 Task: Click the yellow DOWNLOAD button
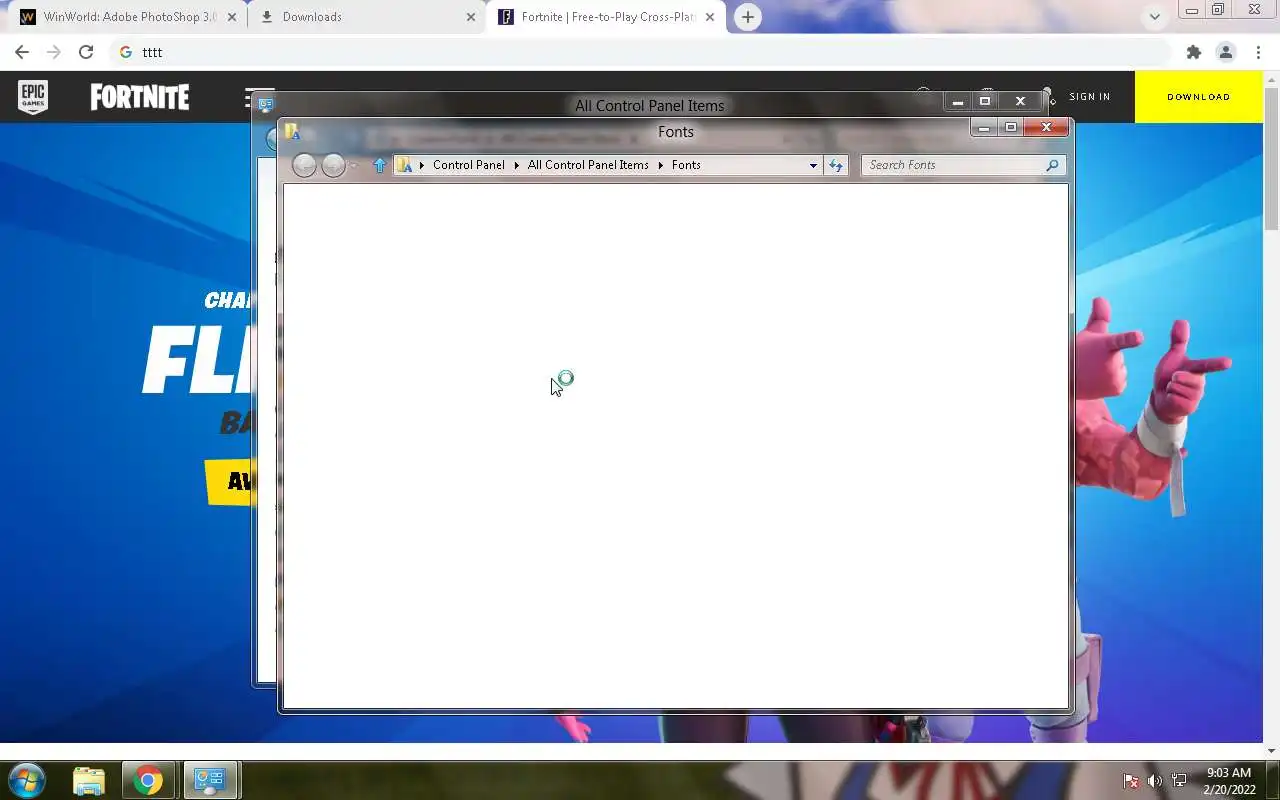click(1199, 97)
